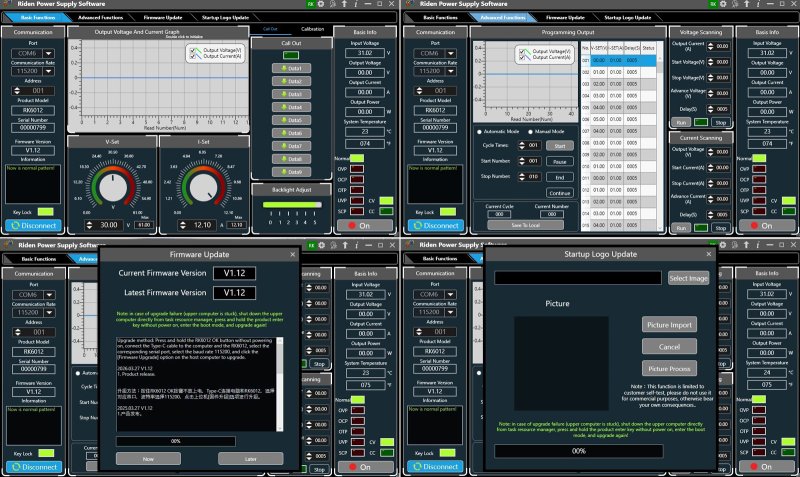Open Communication Rate 115200 dropdown in Basic Functions window
The image size is (800, 477).
(x=48, y=71)
